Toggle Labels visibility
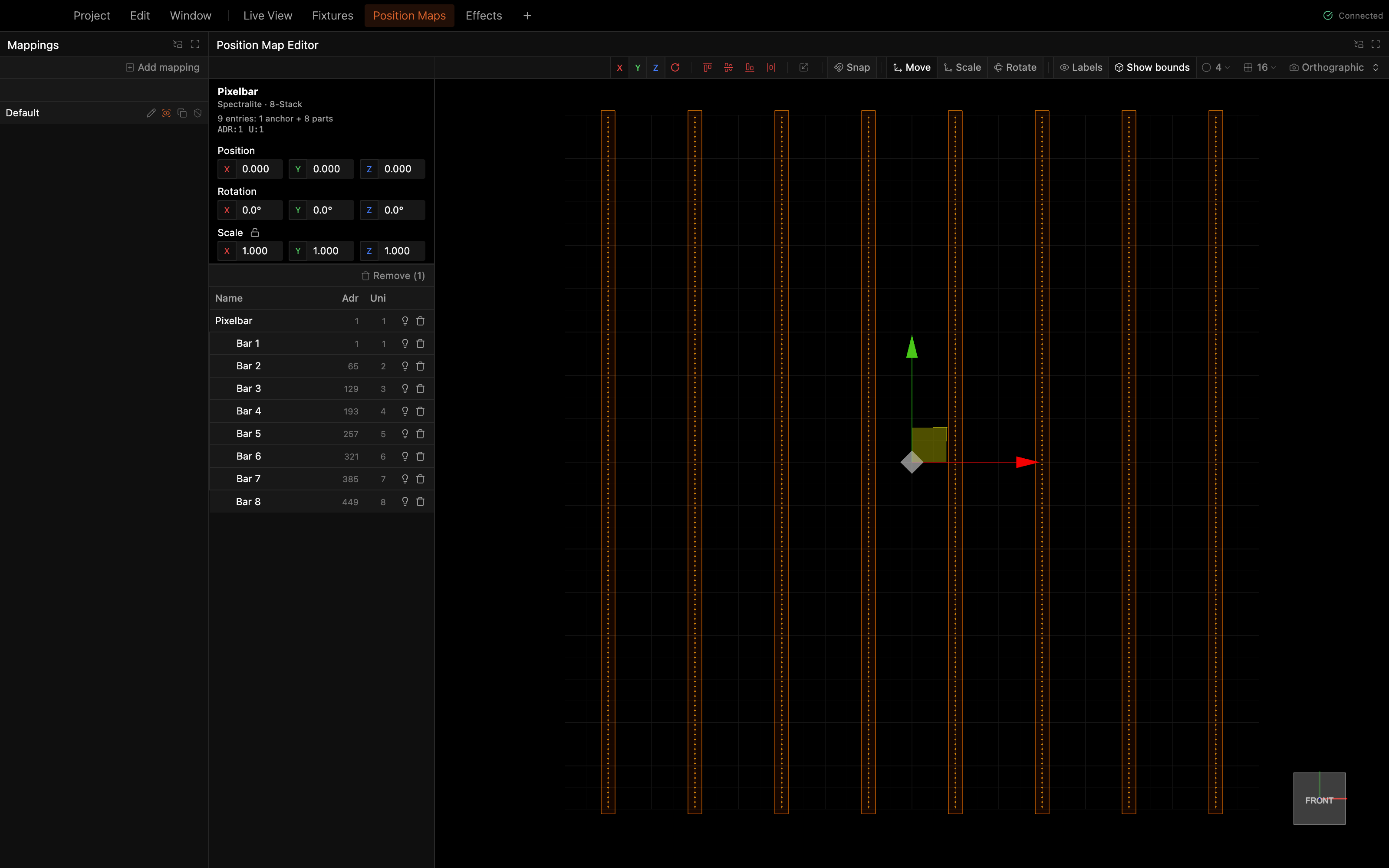The width and height of the screenshot is (1389, 868). [1081, 68]
